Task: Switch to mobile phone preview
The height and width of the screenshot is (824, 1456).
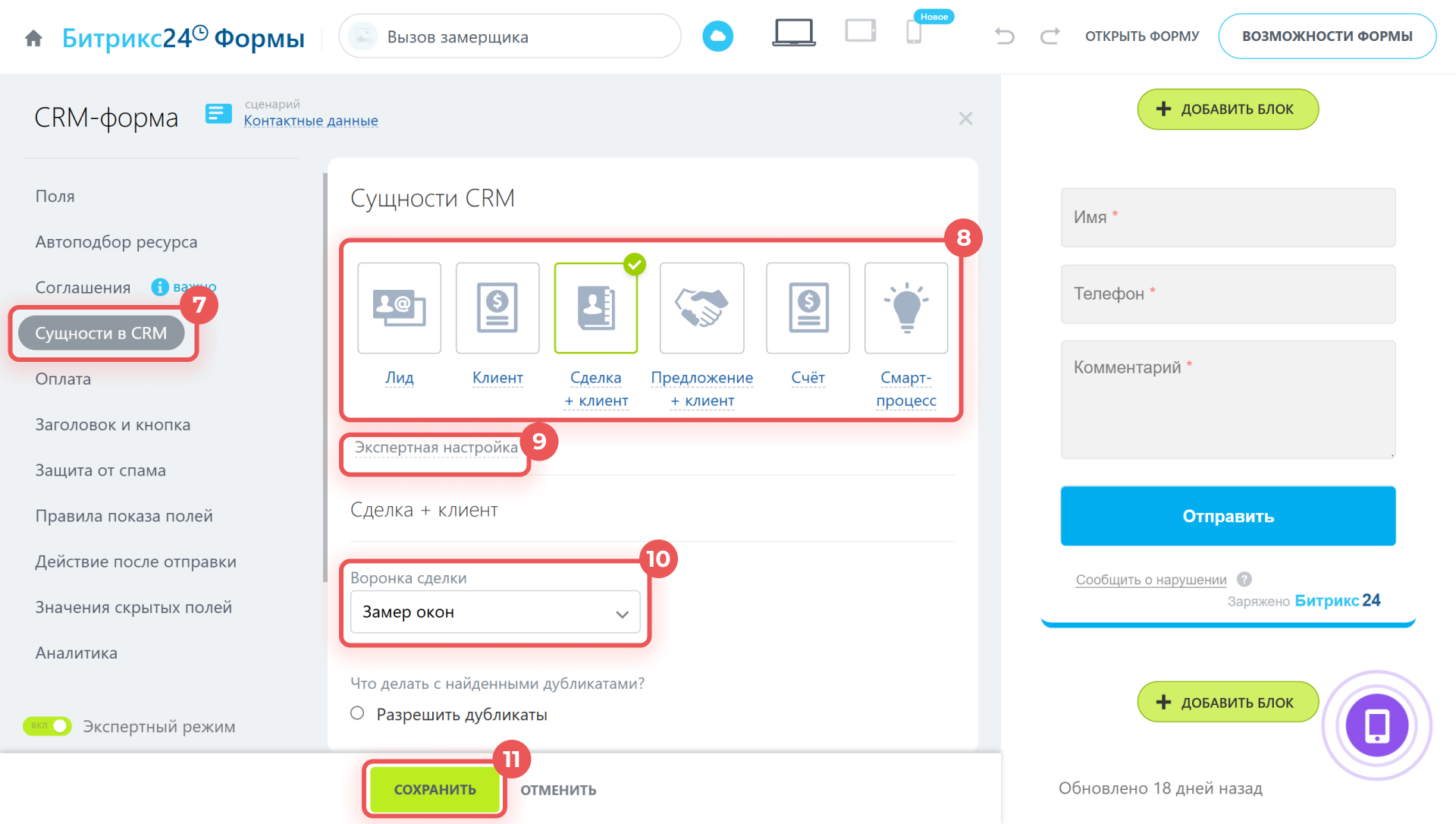Action: [914, 33]
